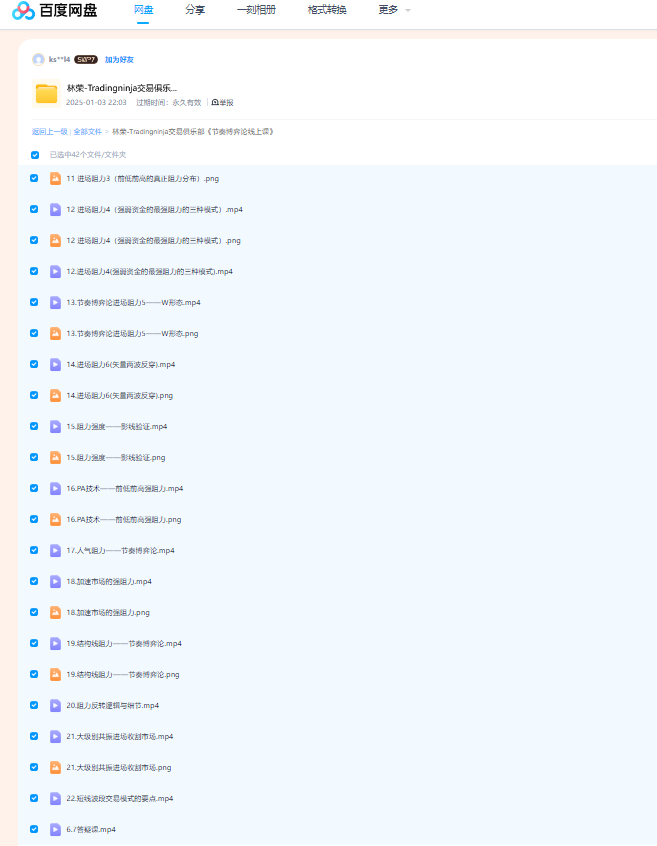Open file name 17.人气阻力——节奏博弈论.mp4

pos(121,551)
